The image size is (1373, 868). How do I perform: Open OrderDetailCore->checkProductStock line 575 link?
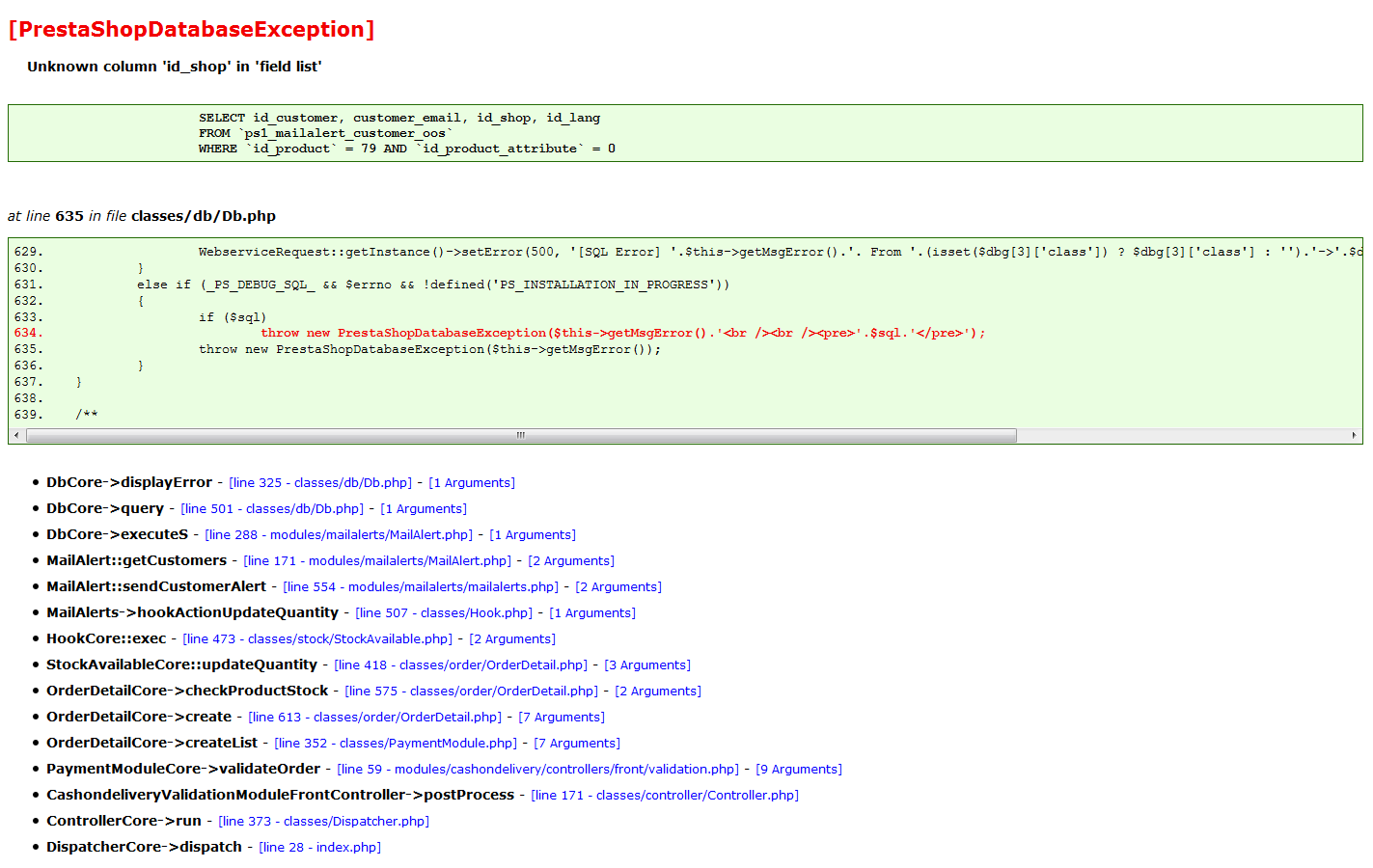coord(471,692)
